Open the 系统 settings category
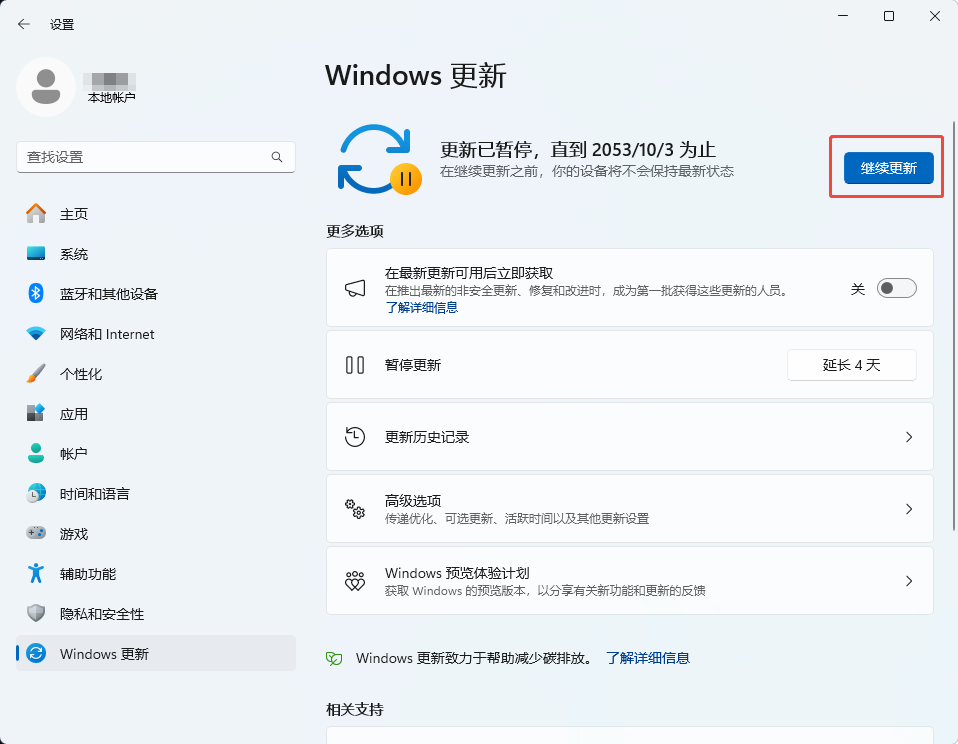The width and height of the screenshot is (958, 744). 156,253
